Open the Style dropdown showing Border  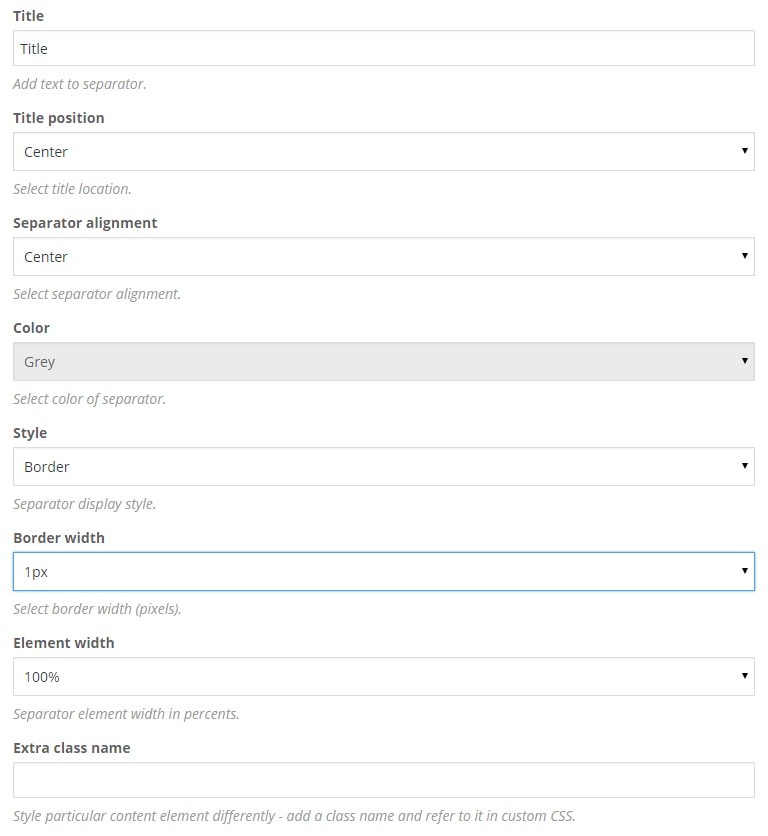pos(383,467)
